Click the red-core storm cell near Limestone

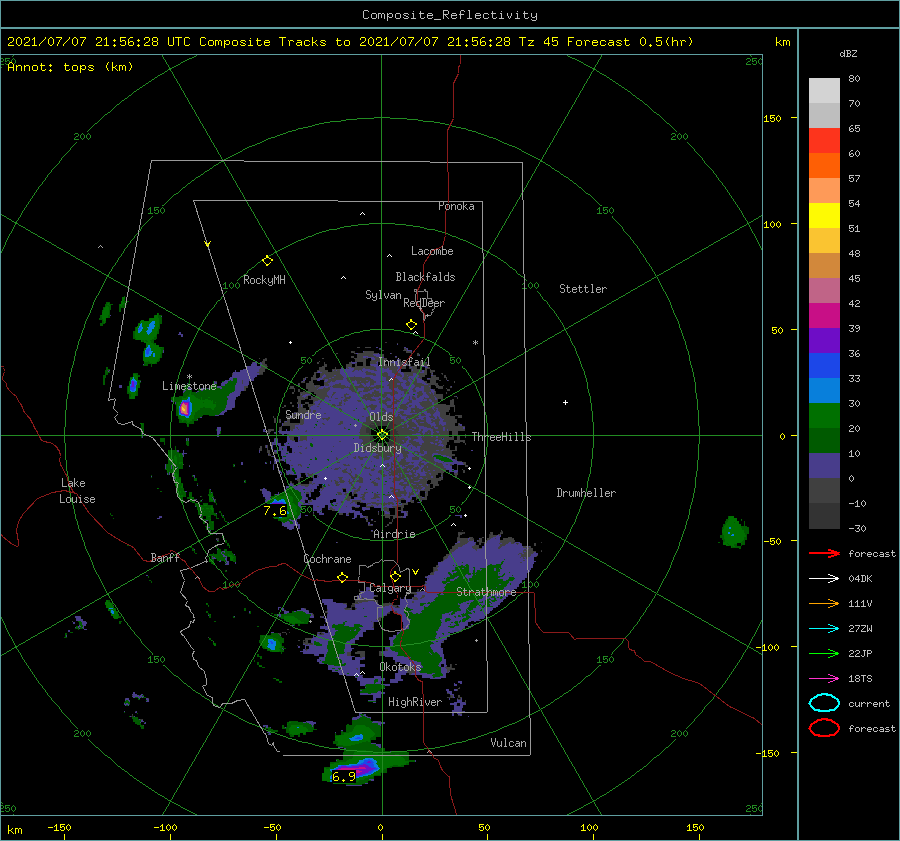pos(185,408)
